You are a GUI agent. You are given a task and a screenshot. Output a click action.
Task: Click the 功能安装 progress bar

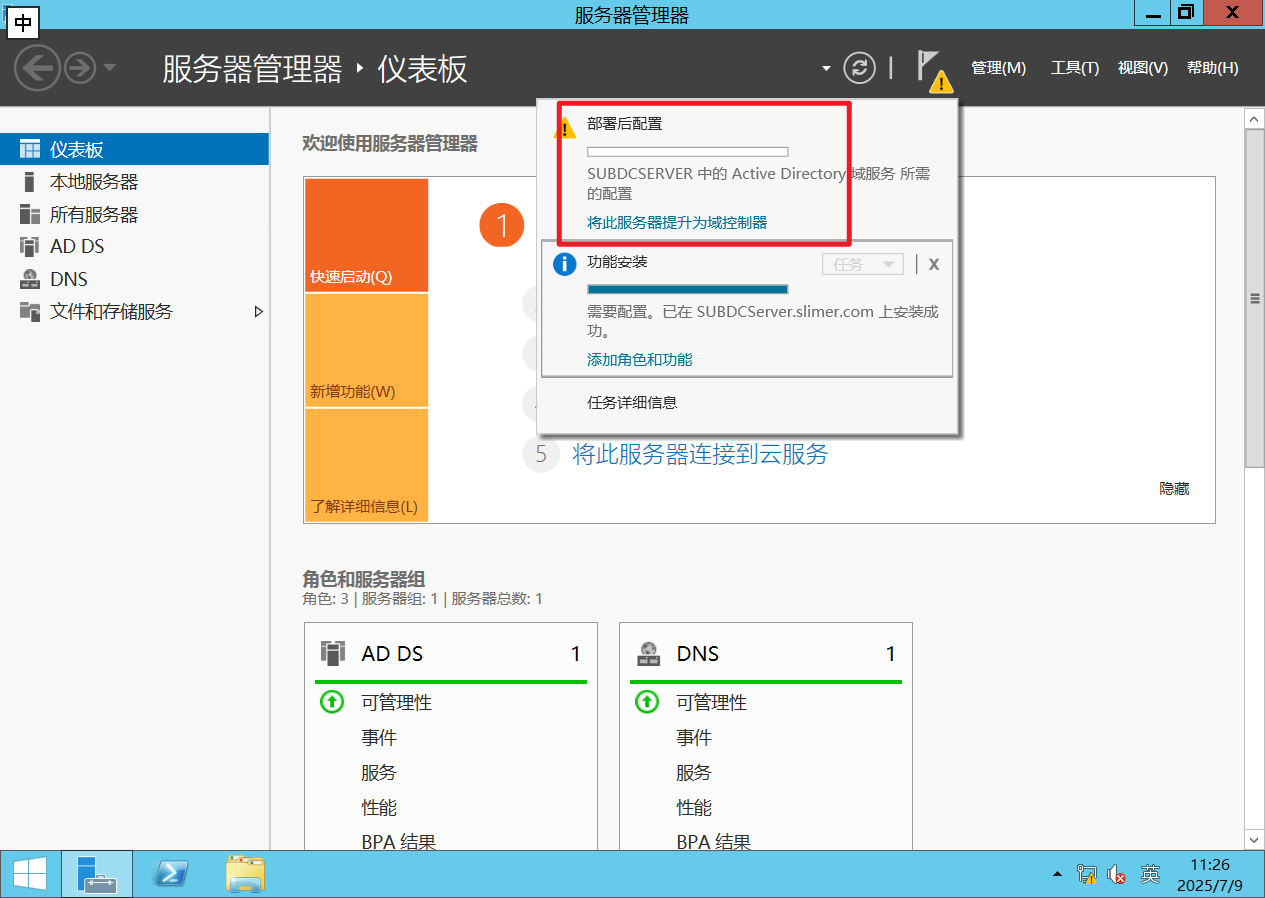click(x=687, y=289)
